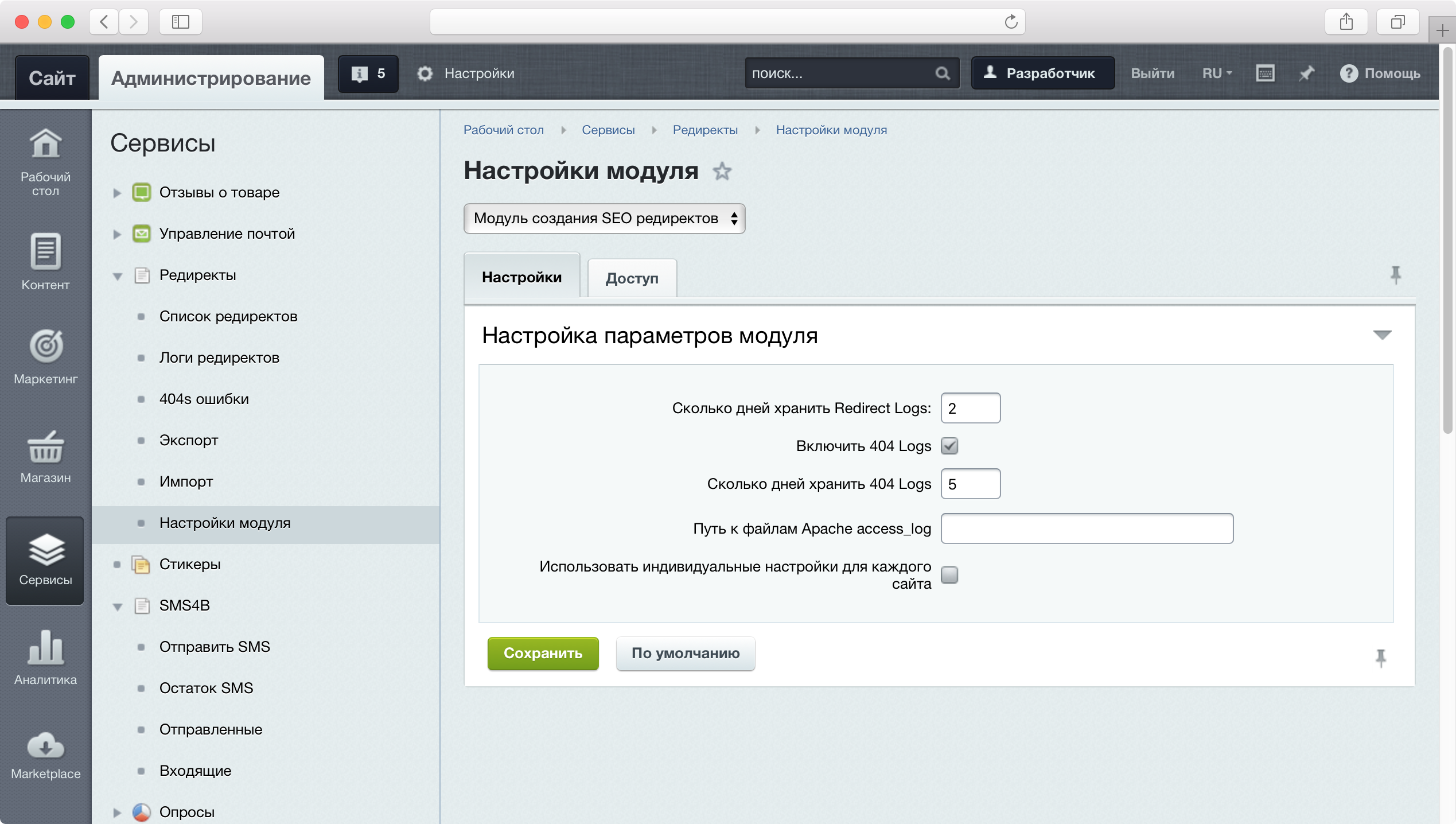Switch to the Доступ tab
Viewport: 1456px width, 824px height.
pos(632,278)
